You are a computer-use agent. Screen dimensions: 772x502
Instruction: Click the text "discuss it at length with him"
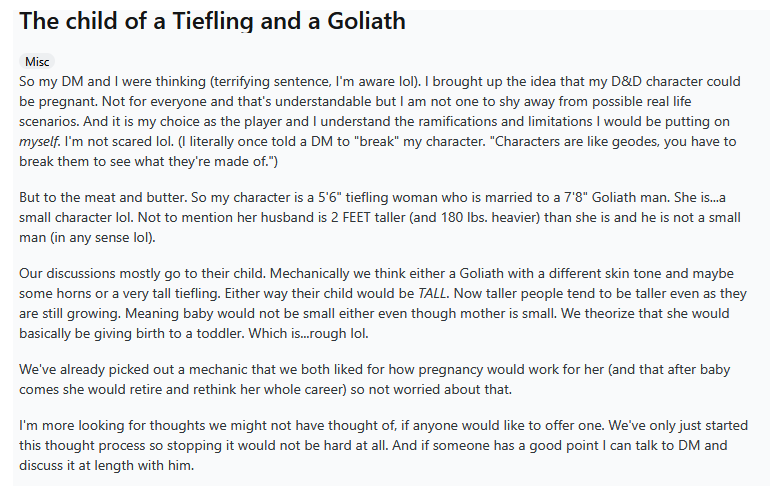tap(106, 465)
